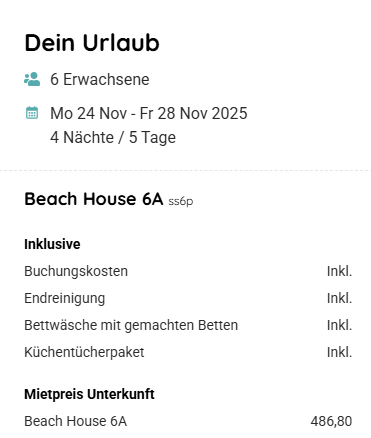The width and height of the screenshot is (371, 438).
Task: Click the 'ss6p' accommodation code label
Action: point(181,201)
